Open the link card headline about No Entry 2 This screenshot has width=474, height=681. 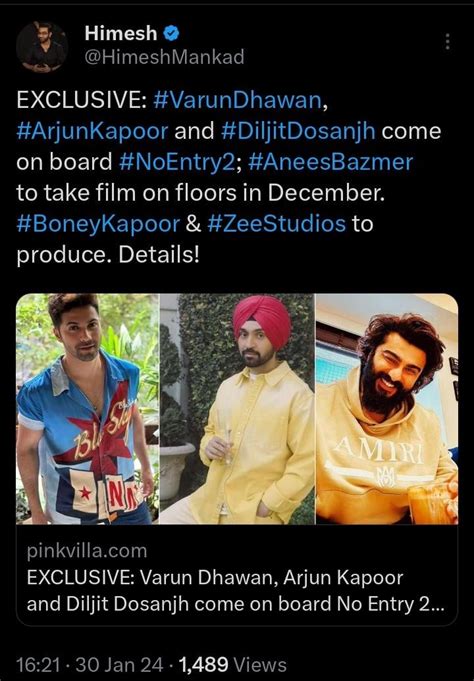pos(236,591)
